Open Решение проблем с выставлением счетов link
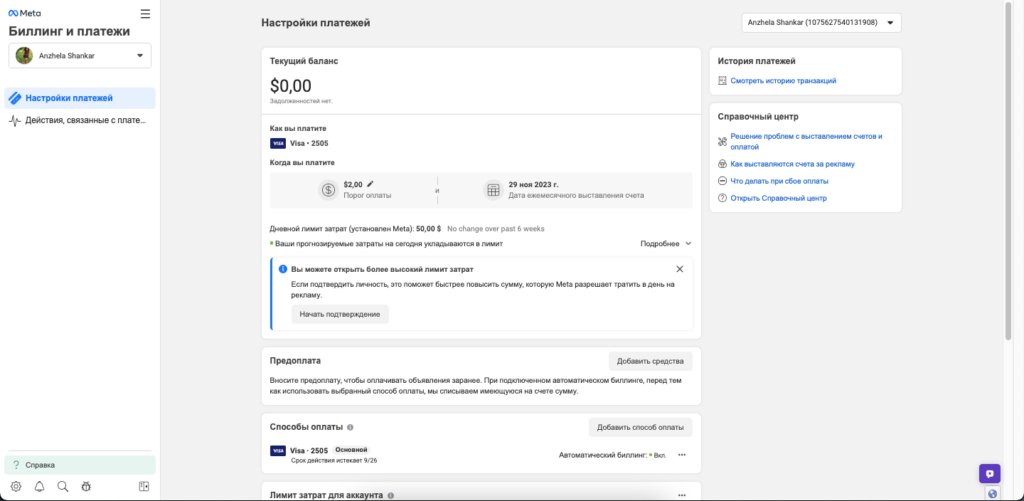This screenshot has height=501, width=1024. 807,142
